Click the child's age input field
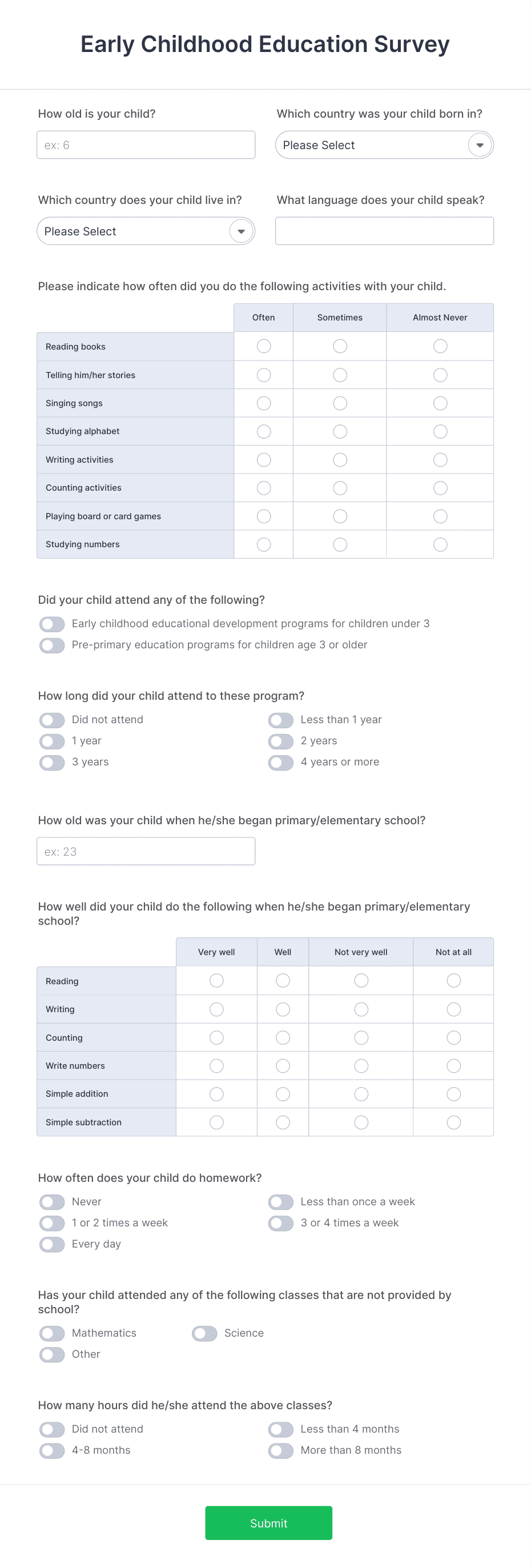 pyautogui.click(x=146, y=145)
